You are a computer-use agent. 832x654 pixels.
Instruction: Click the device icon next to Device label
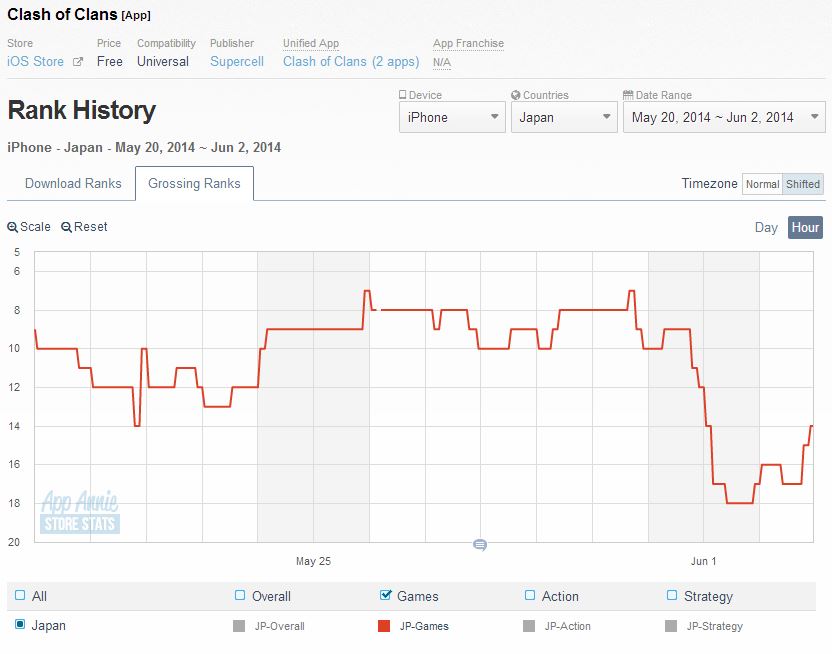[403, 95]
